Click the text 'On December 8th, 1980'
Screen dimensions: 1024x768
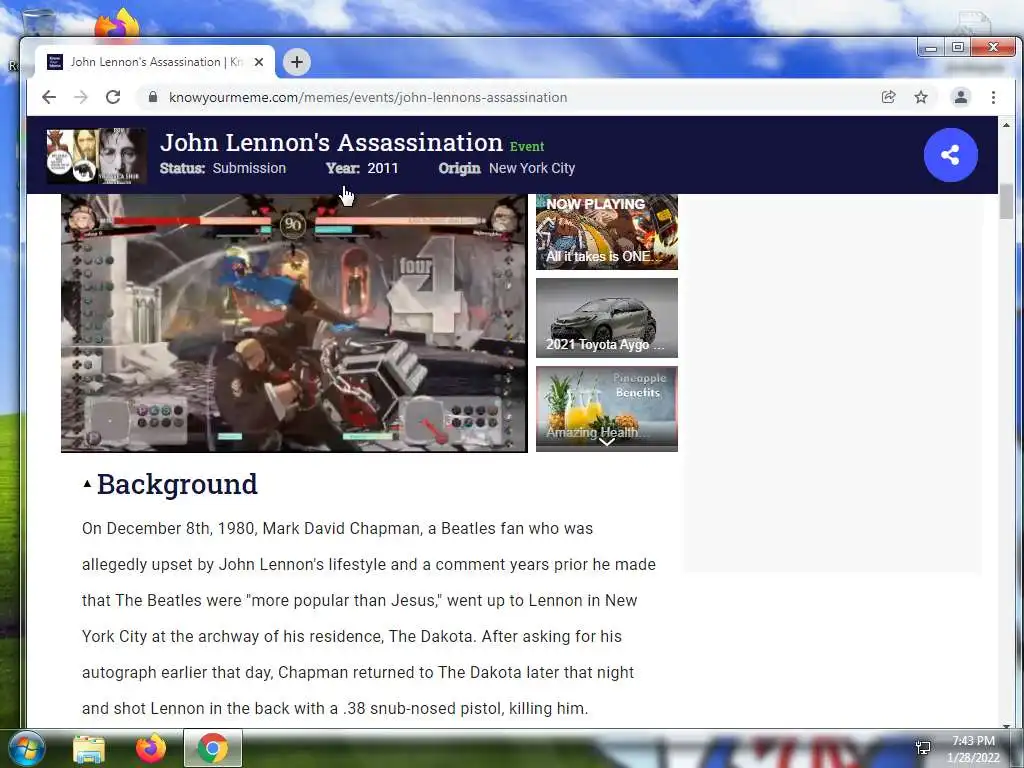168,528
